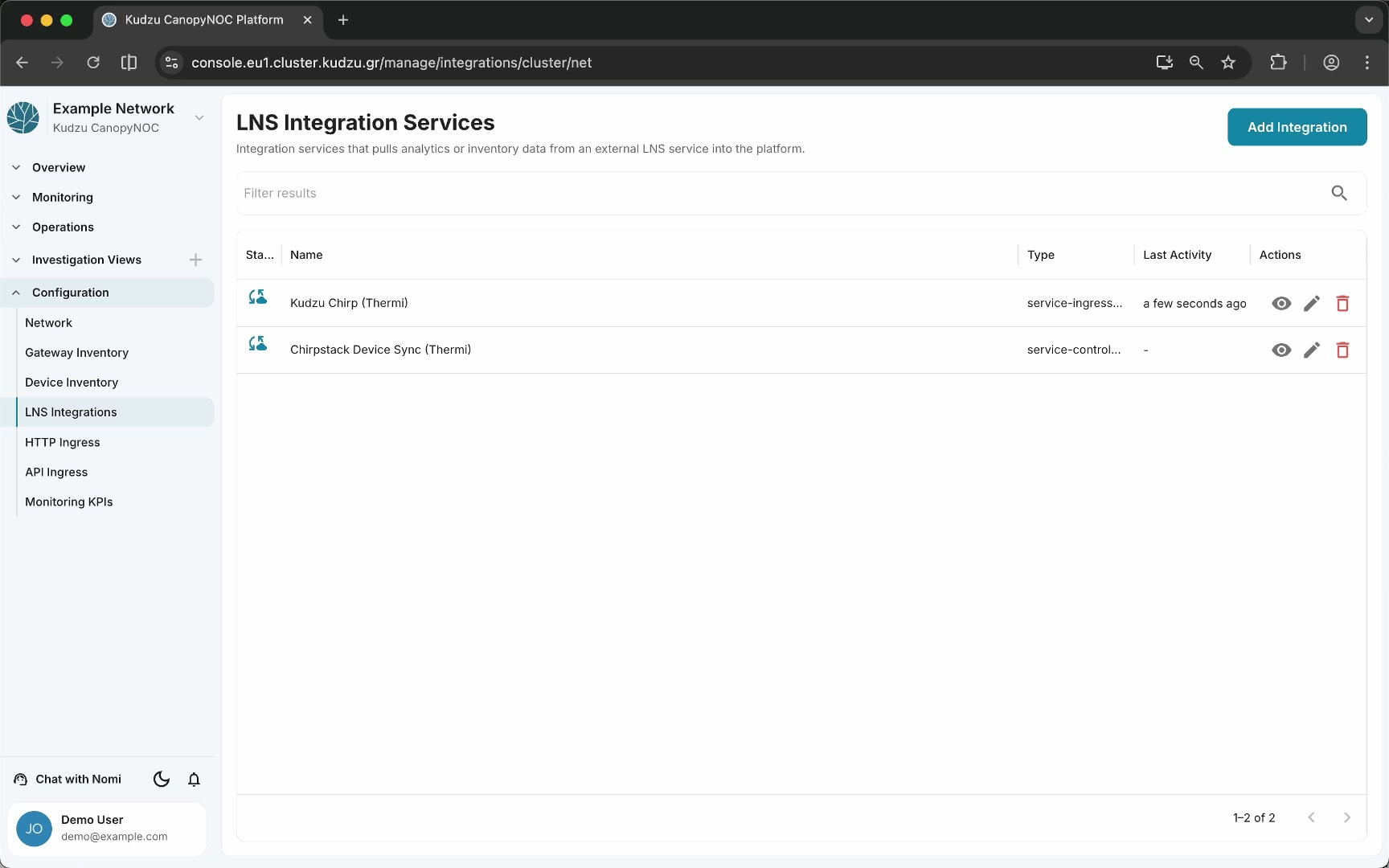Focus the Filter results input
The image size is (1389, 868).
pos(780,193)
